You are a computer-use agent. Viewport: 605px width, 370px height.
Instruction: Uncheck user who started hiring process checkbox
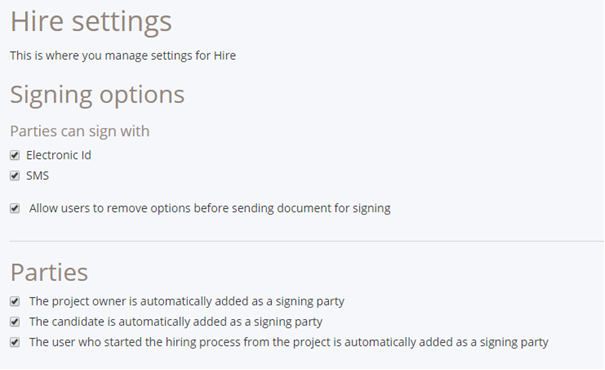tap(15, 342)
